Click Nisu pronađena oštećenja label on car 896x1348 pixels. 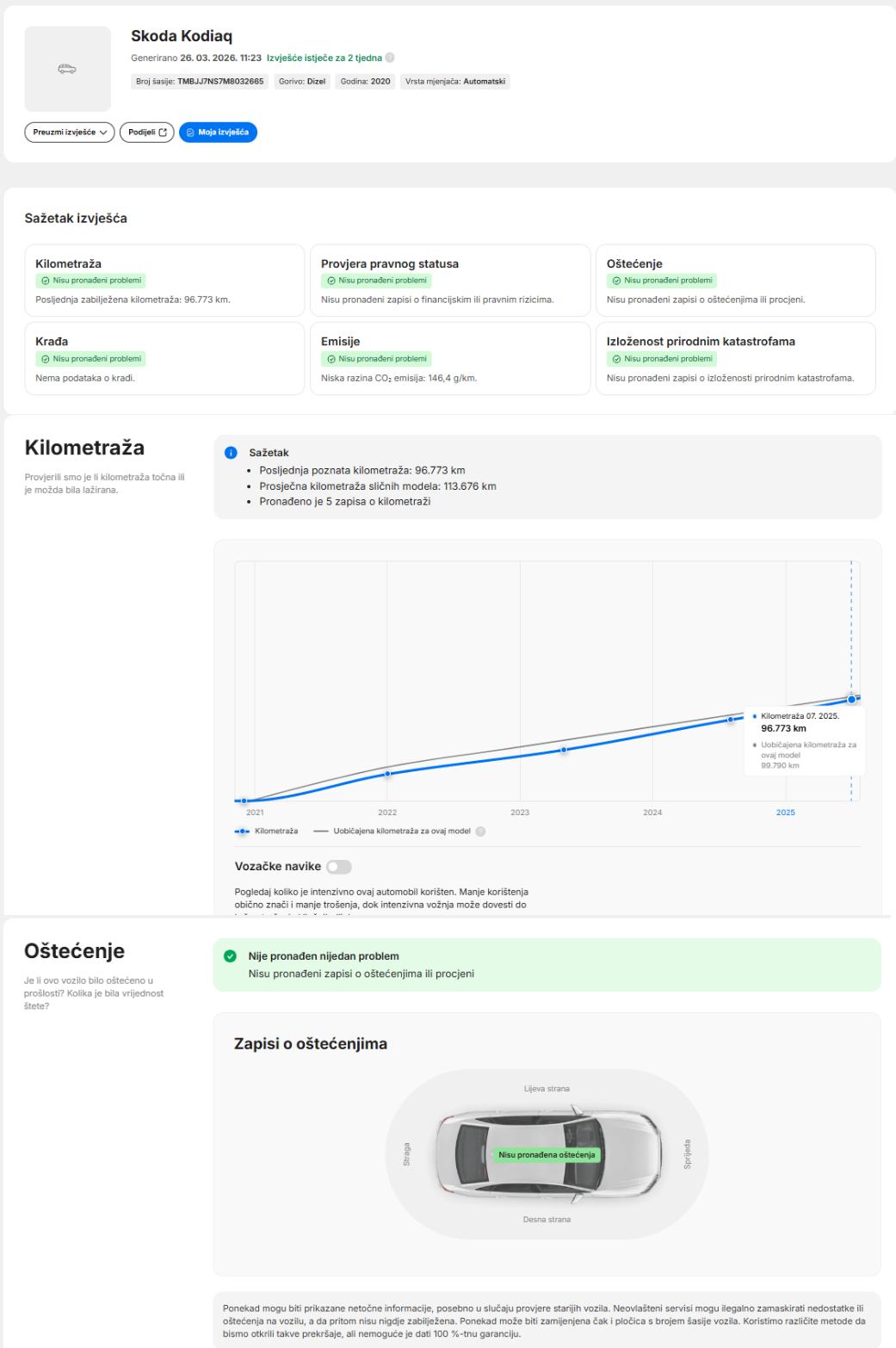[x=547, y=1155]
